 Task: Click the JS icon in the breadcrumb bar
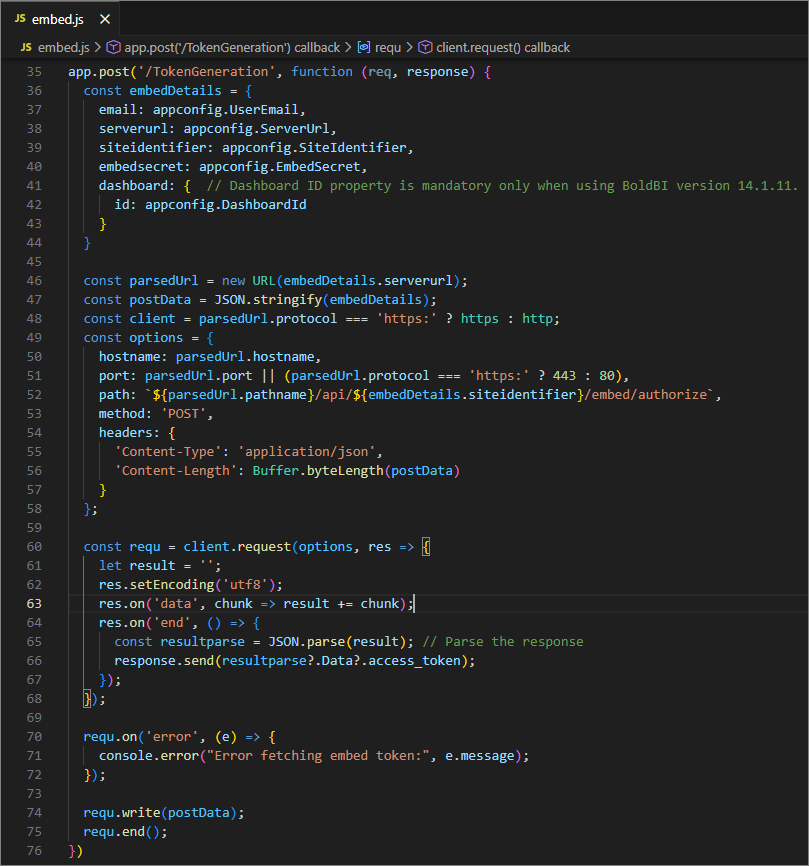(26, 47)
